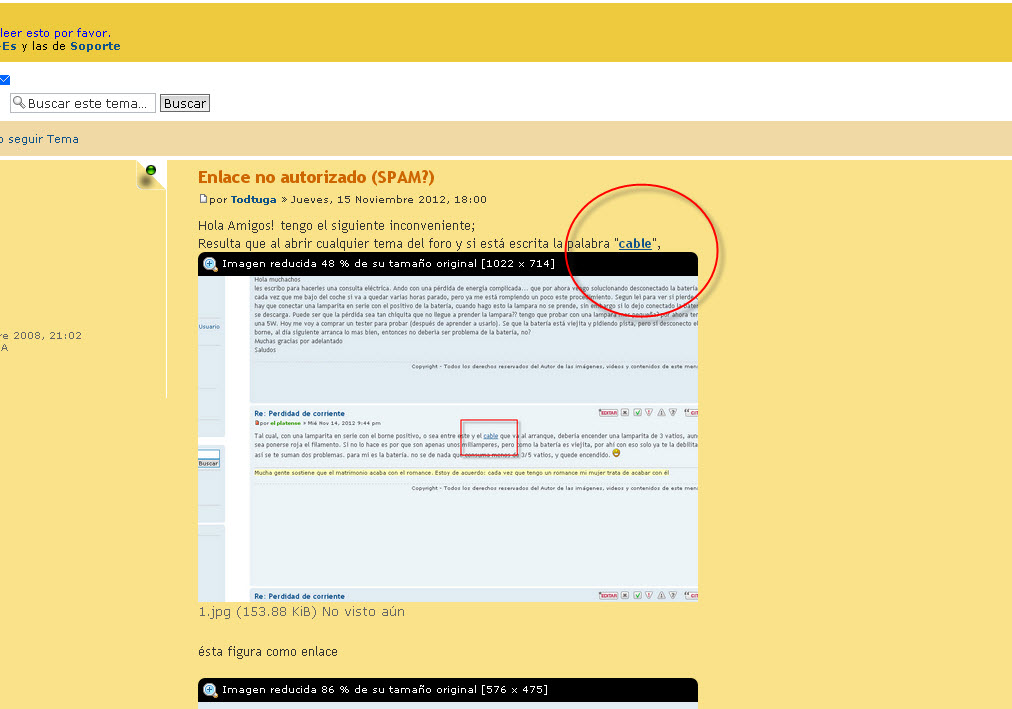Screen dimensions: 1012x709
Task: Focus the 'Buscar este tema' search field
Action: [83, 103]
